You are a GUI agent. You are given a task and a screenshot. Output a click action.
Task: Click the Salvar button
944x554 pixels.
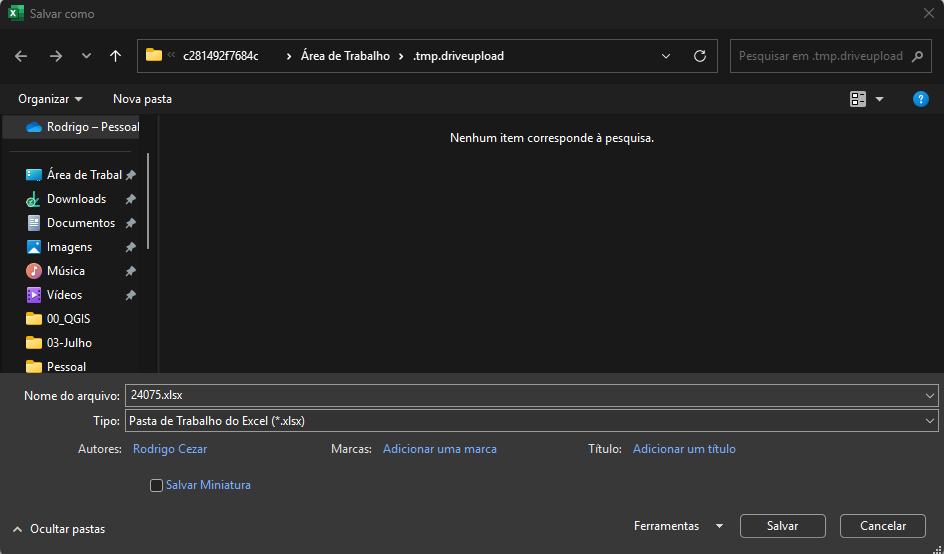(783, 526)
